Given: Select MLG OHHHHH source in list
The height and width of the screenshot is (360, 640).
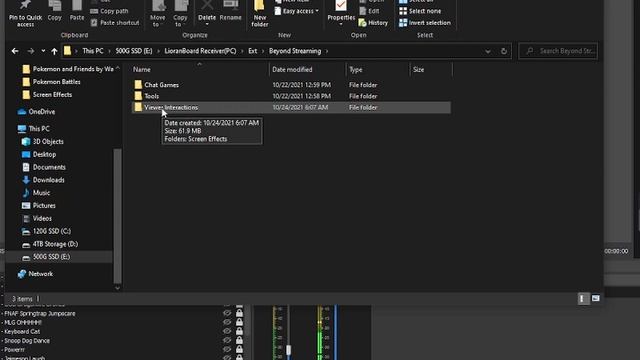Looking at the screenshot, I should 23,322.
